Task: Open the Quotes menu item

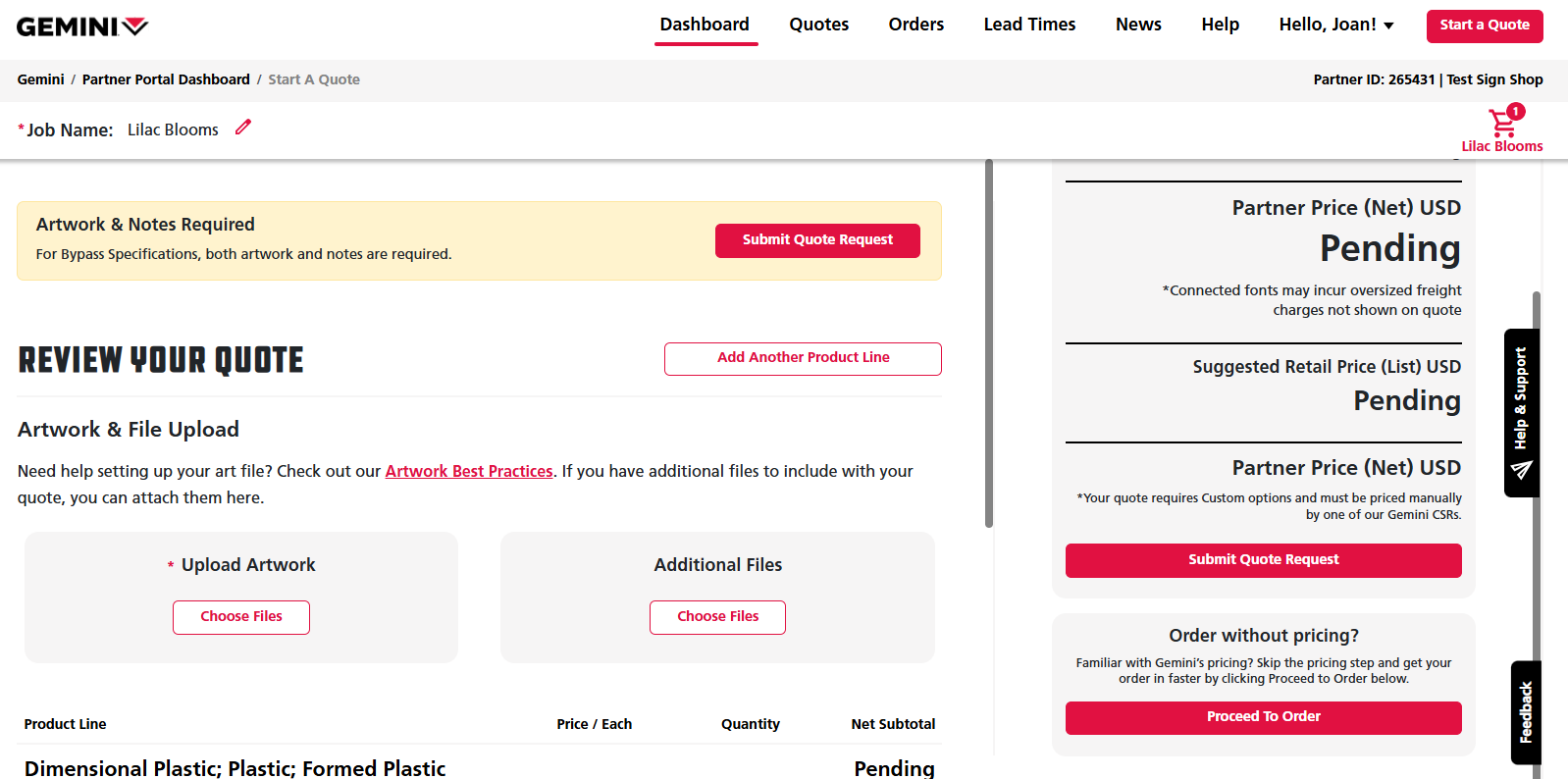Action: coord(818,25)
